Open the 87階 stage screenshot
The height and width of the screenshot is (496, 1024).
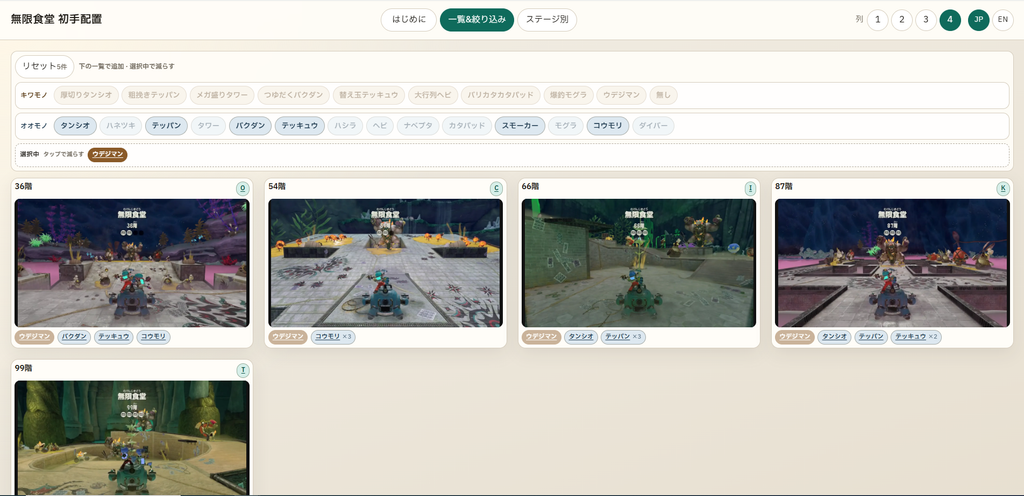point(892,263)
